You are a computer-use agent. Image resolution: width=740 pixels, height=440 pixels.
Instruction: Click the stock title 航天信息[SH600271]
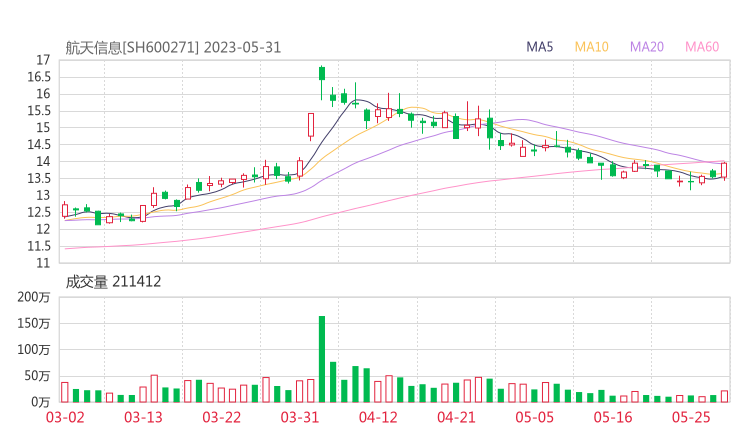[133, 47]
